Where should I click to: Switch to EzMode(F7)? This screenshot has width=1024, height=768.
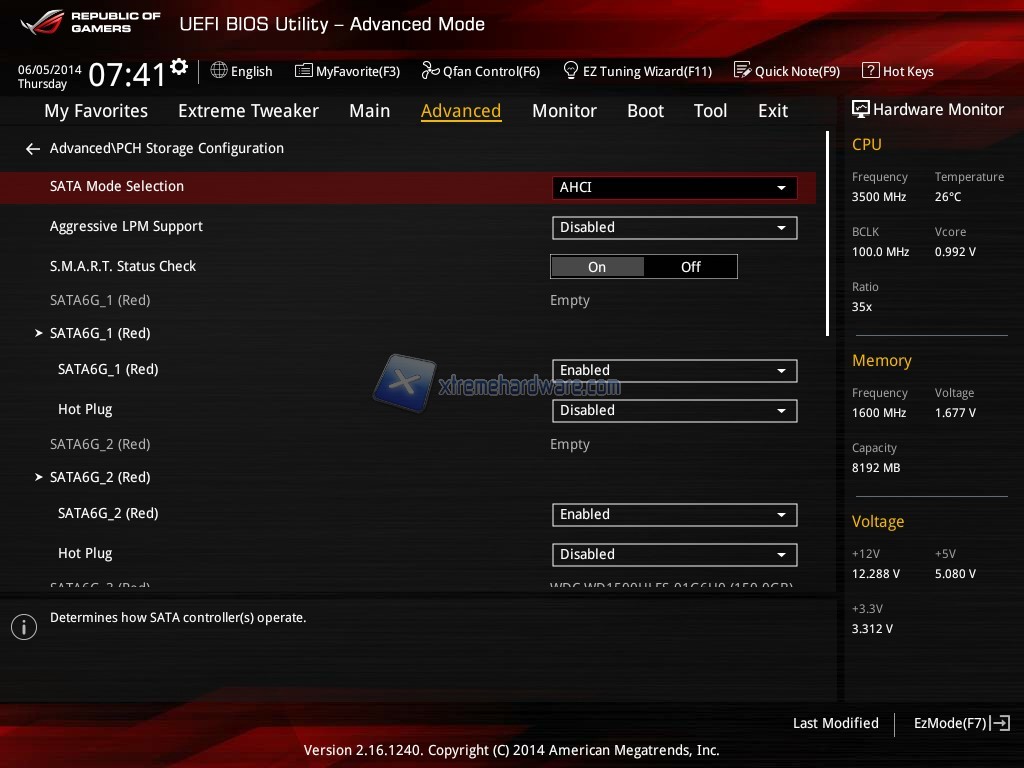point(961,723)
